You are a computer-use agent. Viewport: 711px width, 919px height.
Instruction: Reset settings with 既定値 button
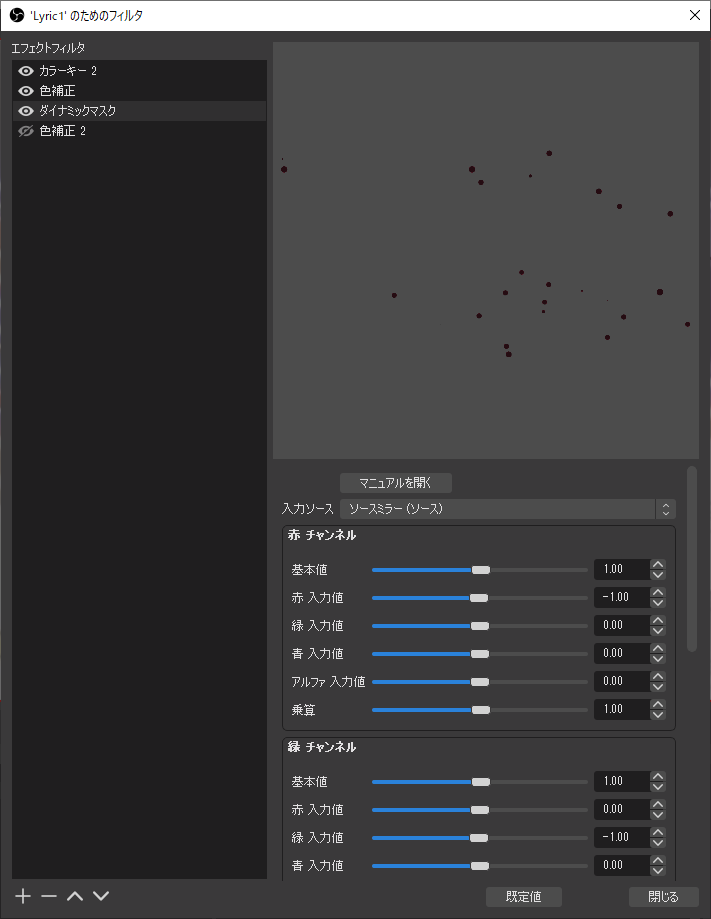523,897
